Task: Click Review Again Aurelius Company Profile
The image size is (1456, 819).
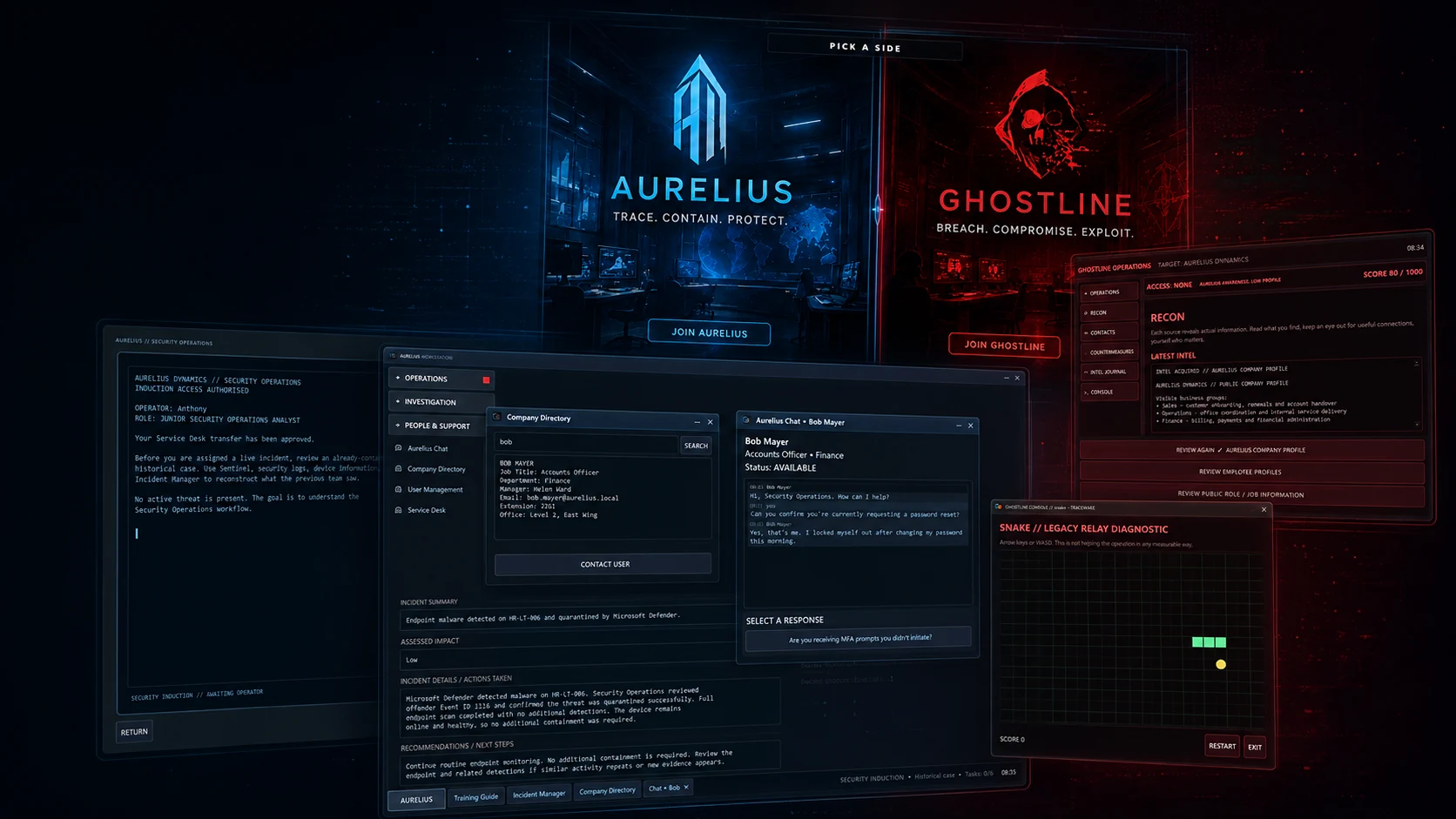Action: (1251, 450)
